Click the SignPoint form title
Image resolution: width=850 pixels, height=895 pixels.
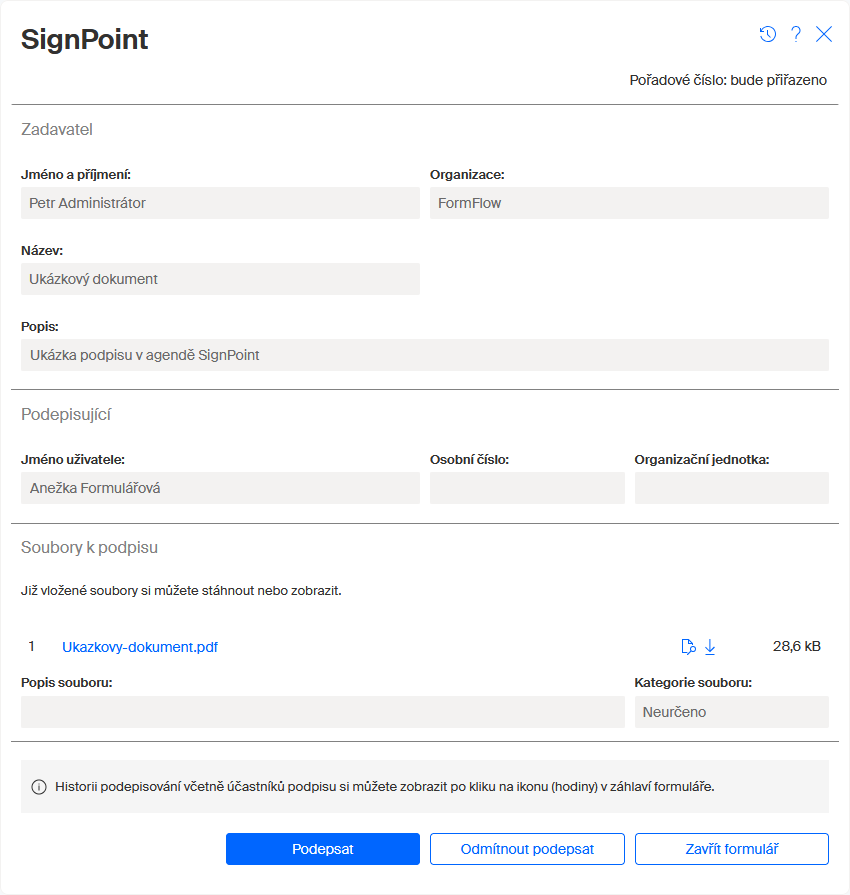coord(85,39)
